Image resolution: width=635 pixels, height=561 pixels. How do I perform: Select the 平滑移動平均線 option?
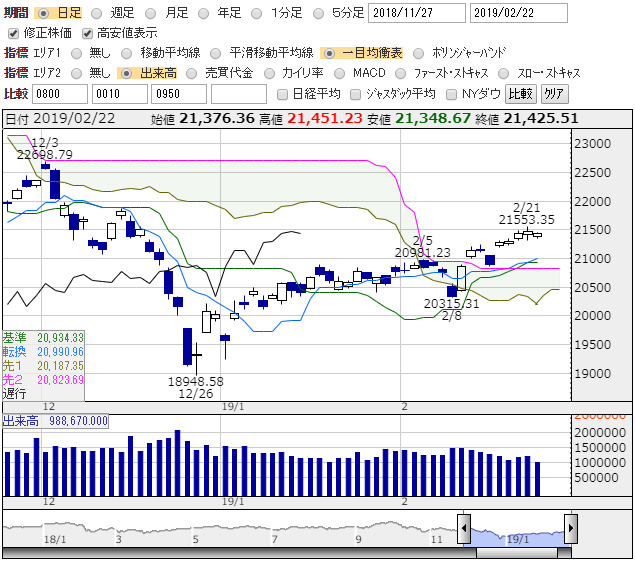216,53
